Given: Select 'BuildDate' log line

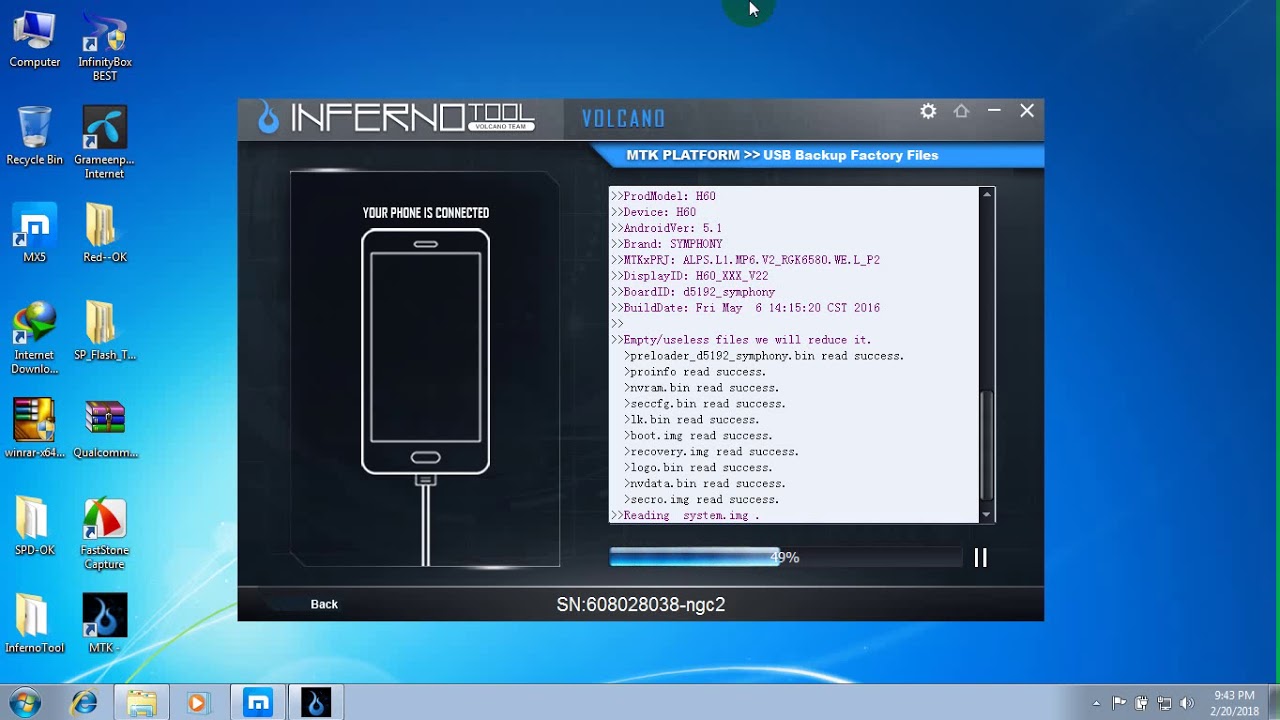Looking at the screenshot, I should [x=746, y=308].
